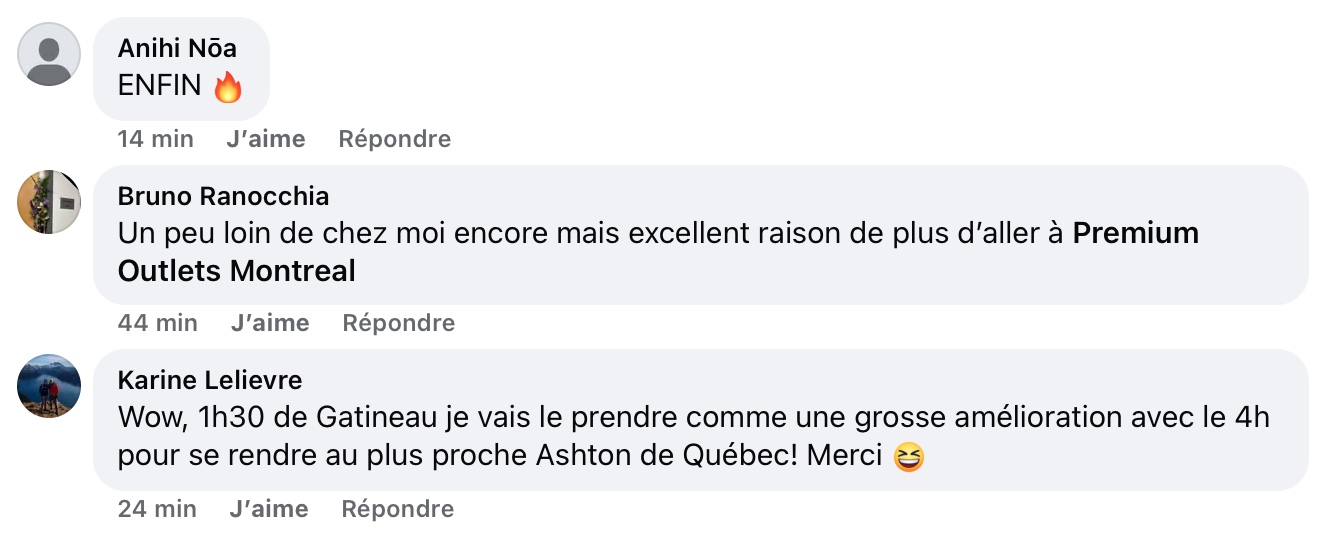Image resolution: width=1332 pixels, height=534 pixels.
Task: Click the Bruno Ranocchia commenter name
Action: pyautogui.click(x=223, y=195)
